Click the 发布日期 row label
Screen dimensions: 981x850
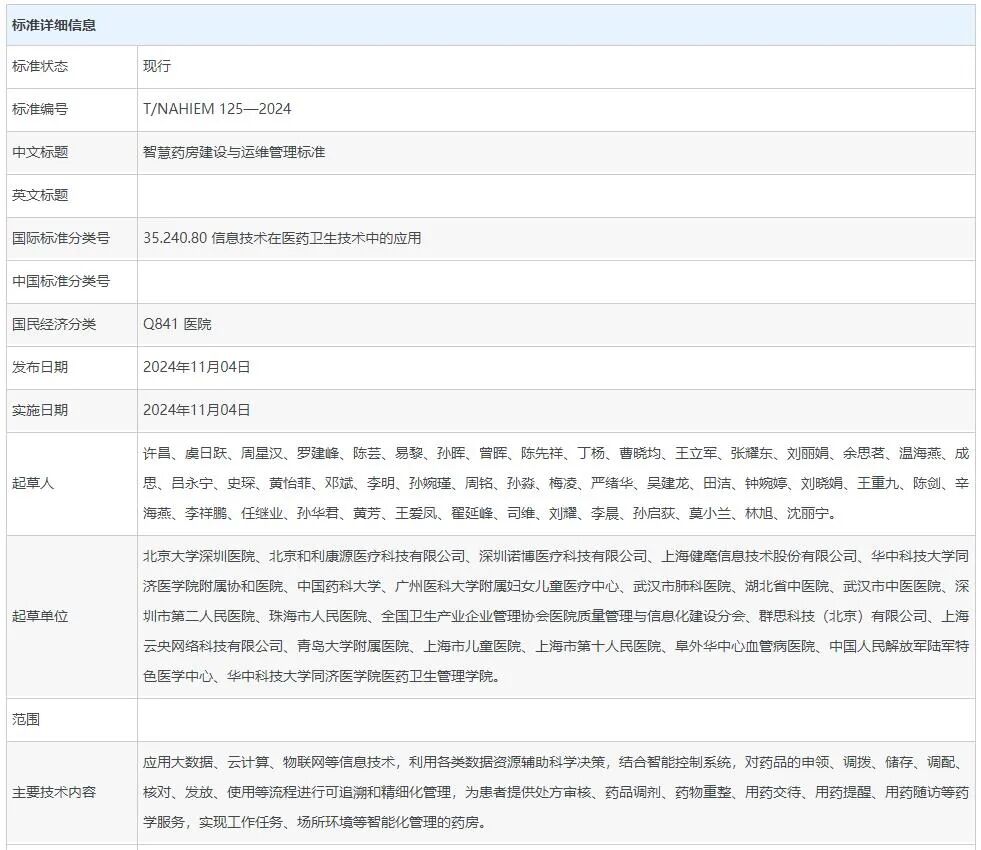coord(40,367)
